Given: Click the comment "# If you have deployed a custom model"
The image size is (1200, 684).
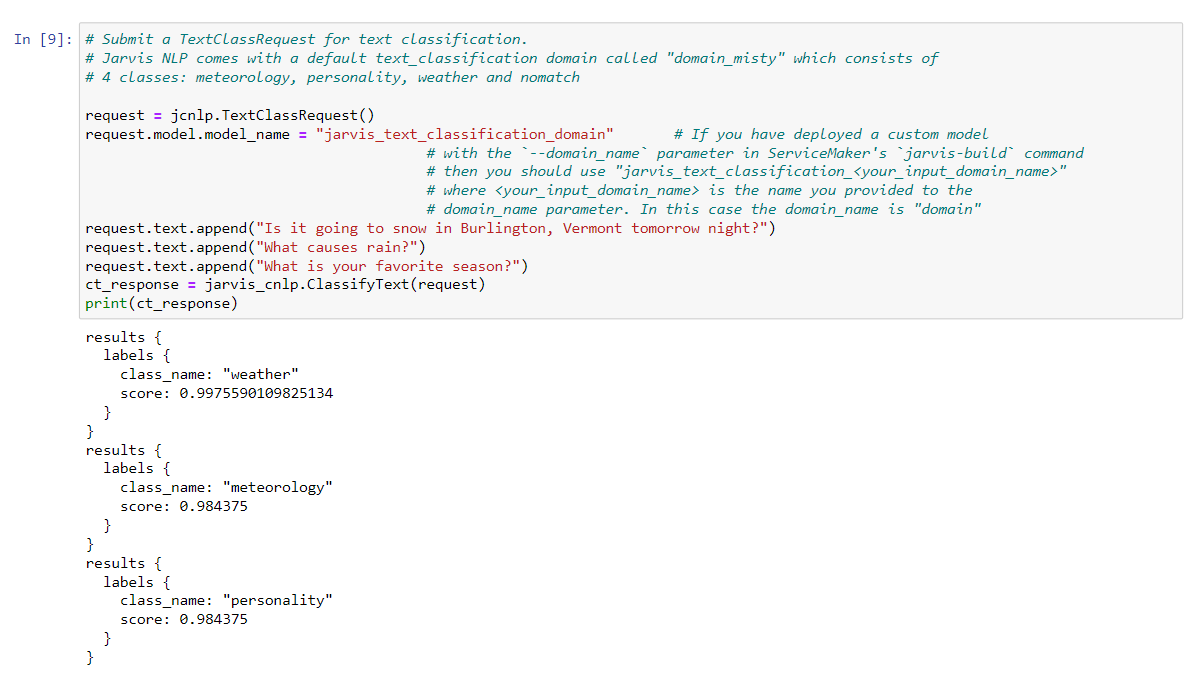Looking at the screenshot, I should click(831, 134).
